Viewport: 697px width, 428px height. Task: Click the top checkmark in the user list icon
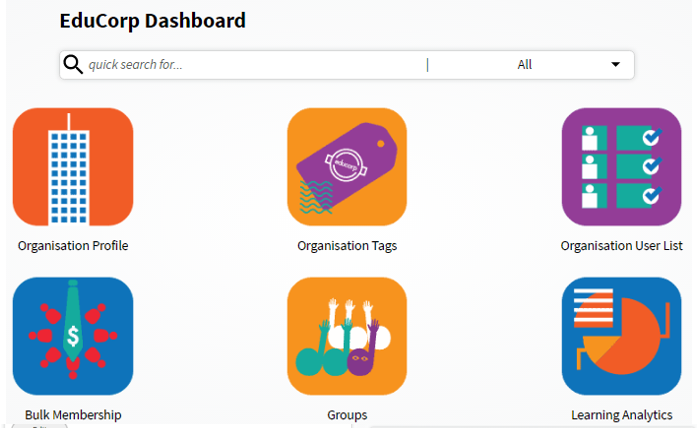(x=652, y=137)
